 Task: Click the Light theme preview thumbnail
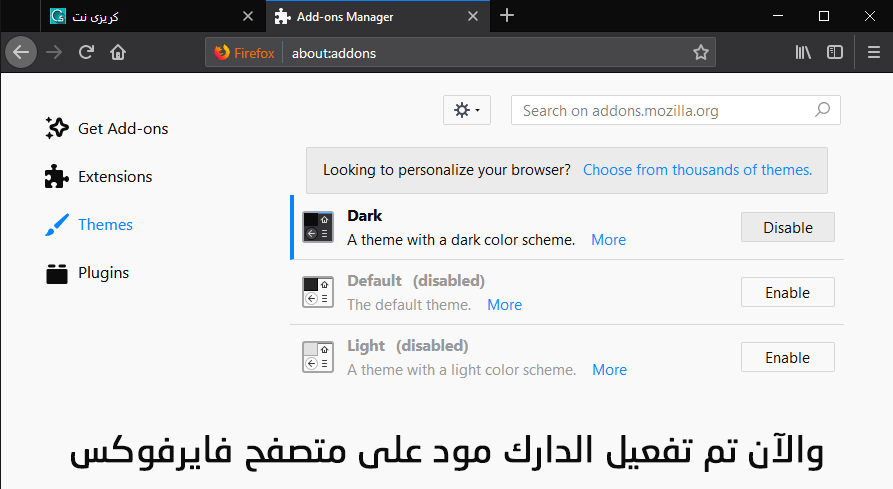click(x=318, y=357)
